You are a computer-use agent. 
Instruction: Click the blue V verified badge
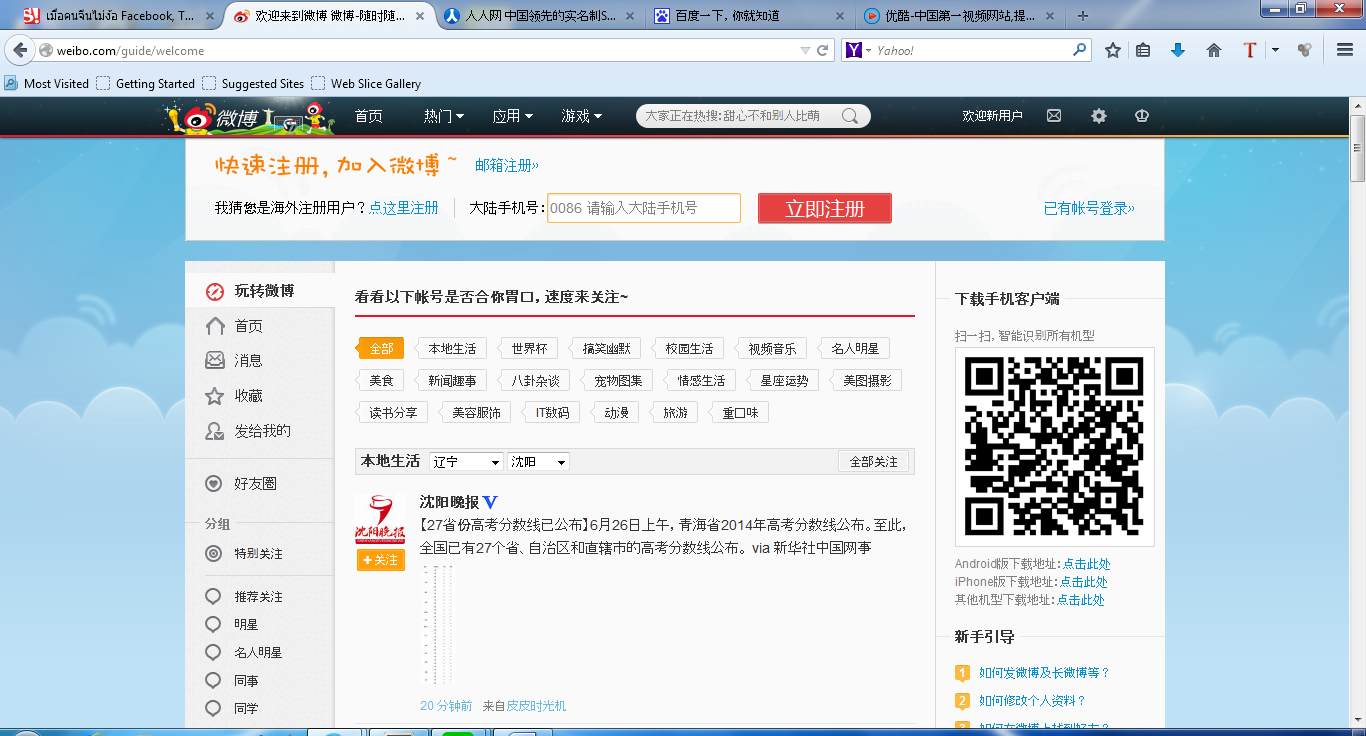[x=490, y=502]
